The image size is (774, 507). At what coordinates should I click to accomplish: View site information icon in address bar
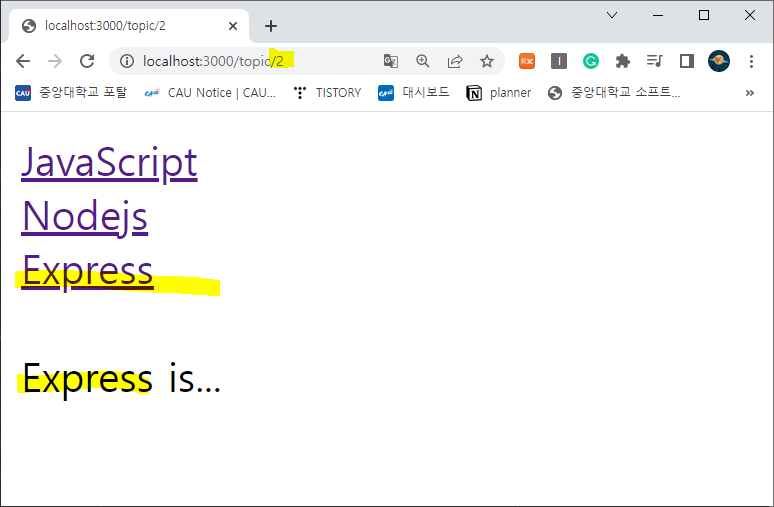point(127,61)
